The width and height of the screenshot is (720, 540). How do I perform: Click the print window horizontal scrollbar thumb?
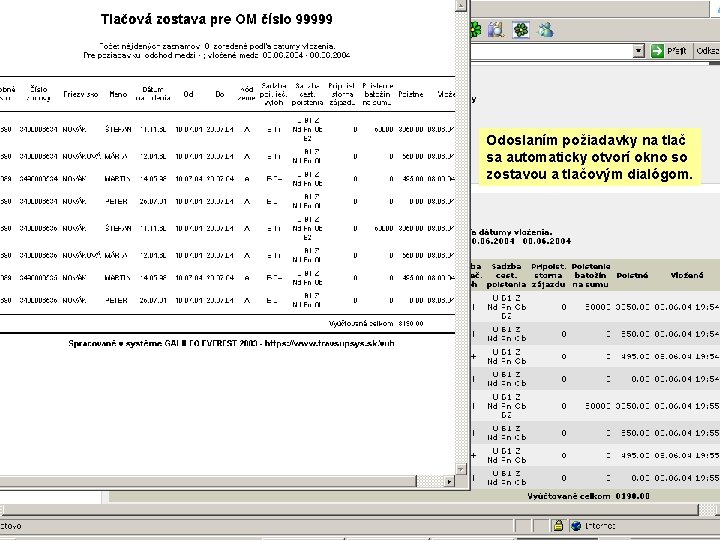208,481
